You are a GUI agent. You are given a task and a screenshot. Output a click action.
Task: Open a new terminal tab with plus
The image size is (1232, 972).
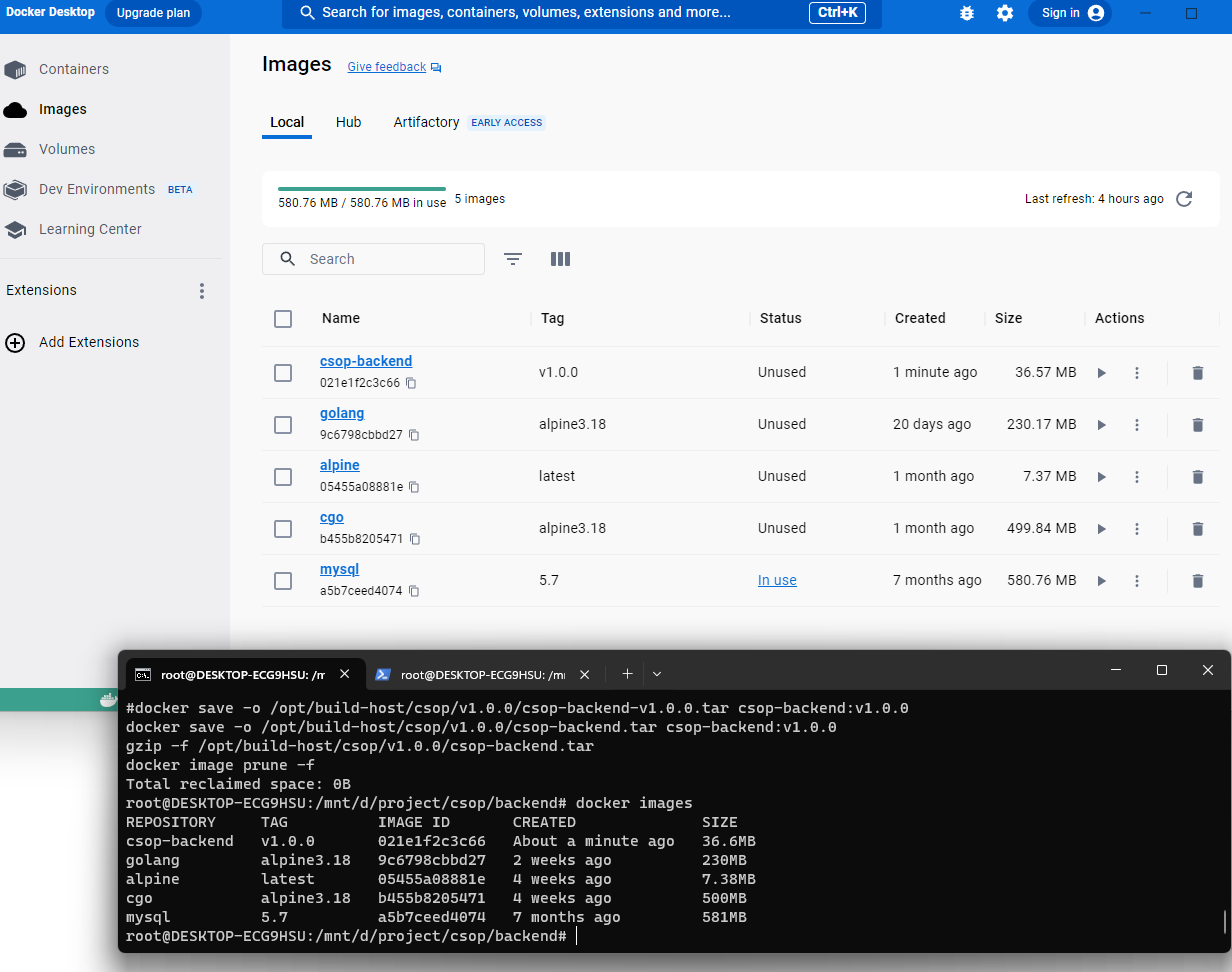(x=627, y=674)
